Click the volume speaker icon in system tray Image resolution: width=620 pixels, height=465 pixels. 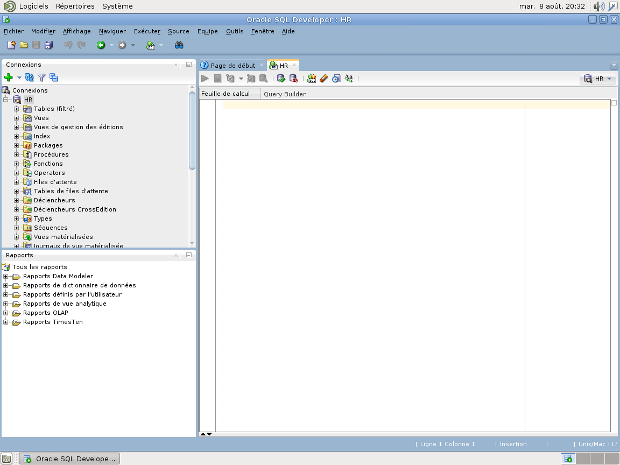(599, 6)
